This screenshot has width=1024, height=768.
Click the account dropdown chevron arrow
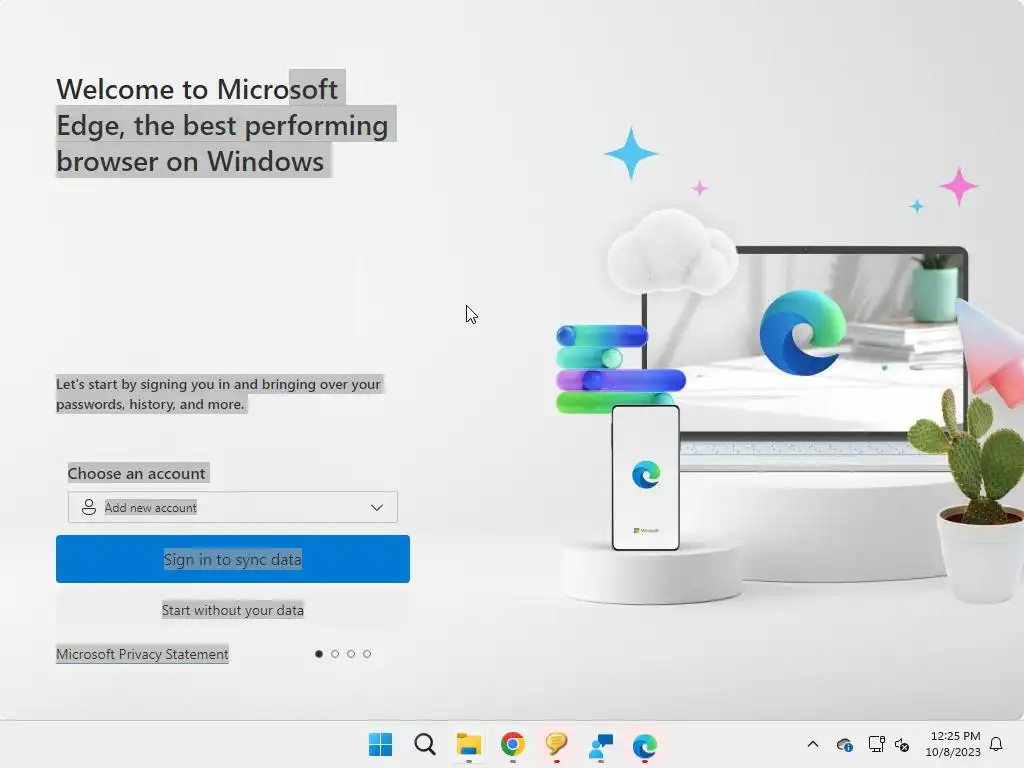[x=377, y=507]
